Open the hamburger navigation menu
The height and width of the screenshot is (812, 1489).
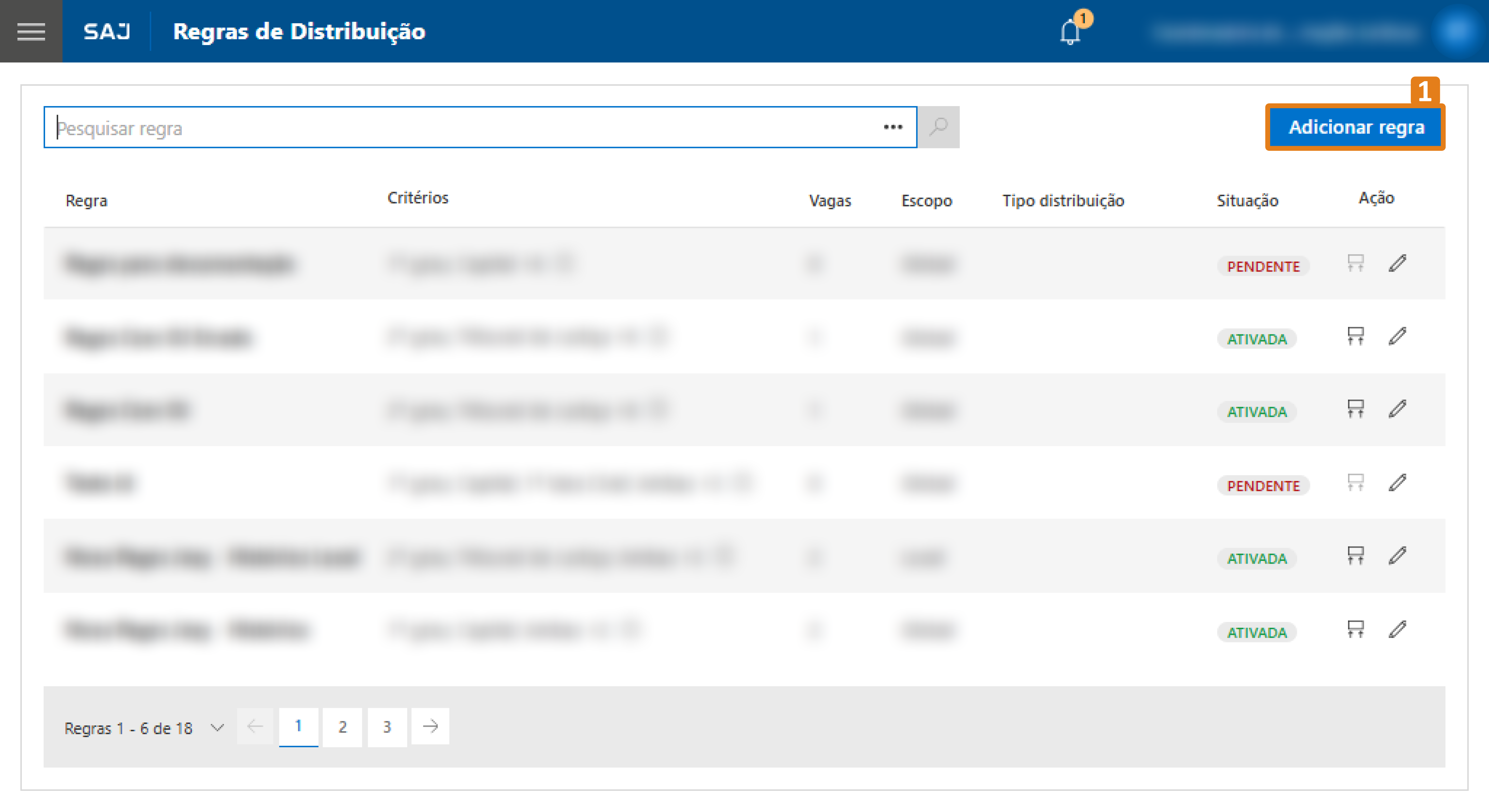coord(31,31)
